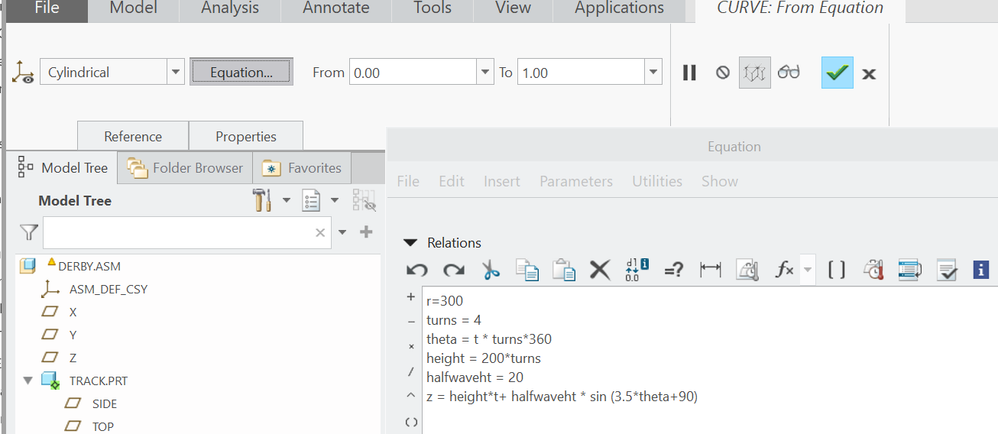Insert function using the fx icon

click(x=784, y=269)
